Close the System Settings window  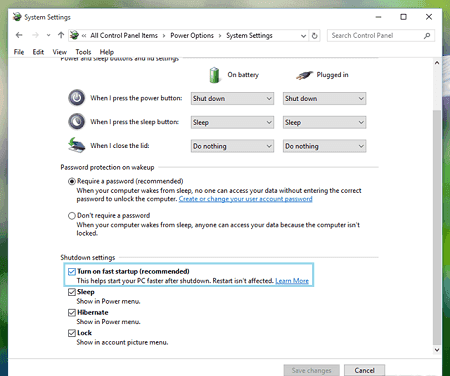[429, 17]
